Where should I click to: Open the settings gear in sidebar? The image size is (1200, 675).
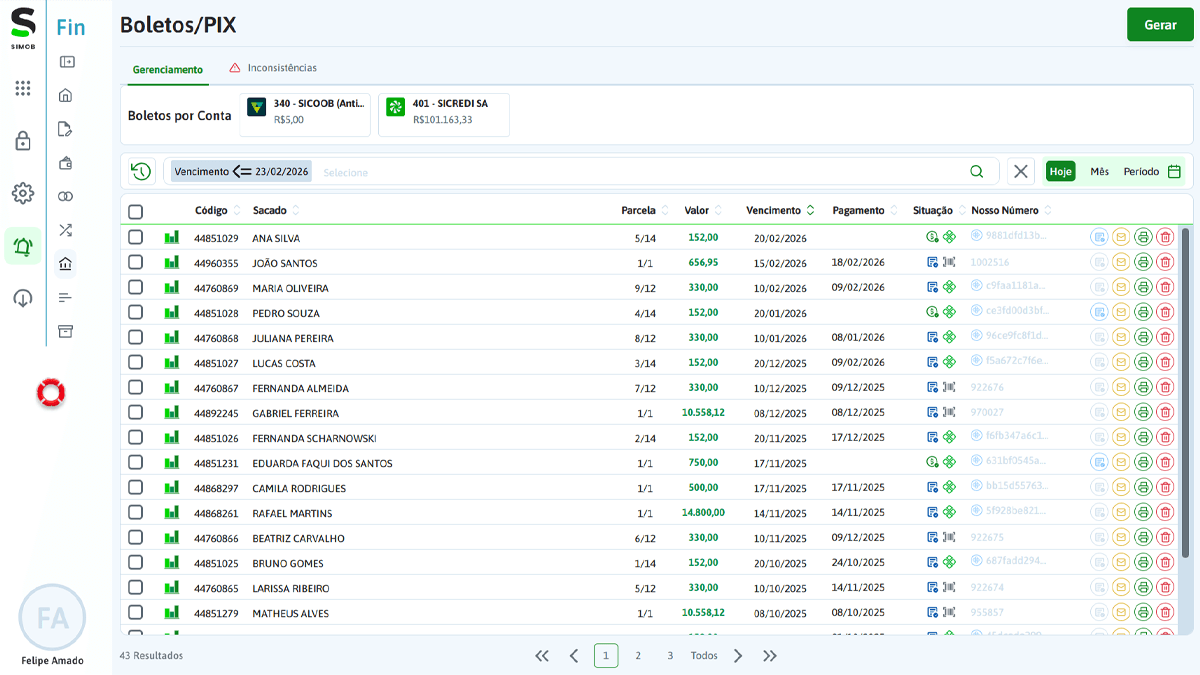point(23,193)
